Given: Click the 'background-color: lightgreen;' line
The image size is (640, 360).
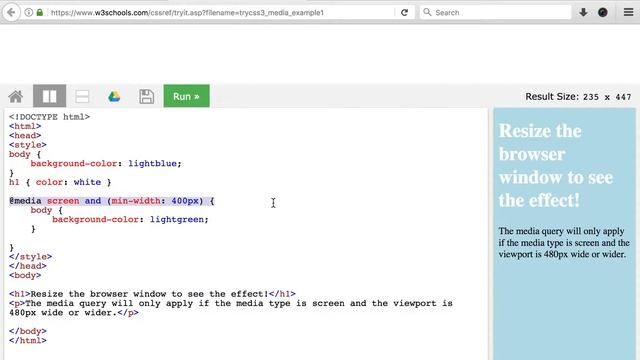Looking at the screenshot, I should click(x=130, y=220).
